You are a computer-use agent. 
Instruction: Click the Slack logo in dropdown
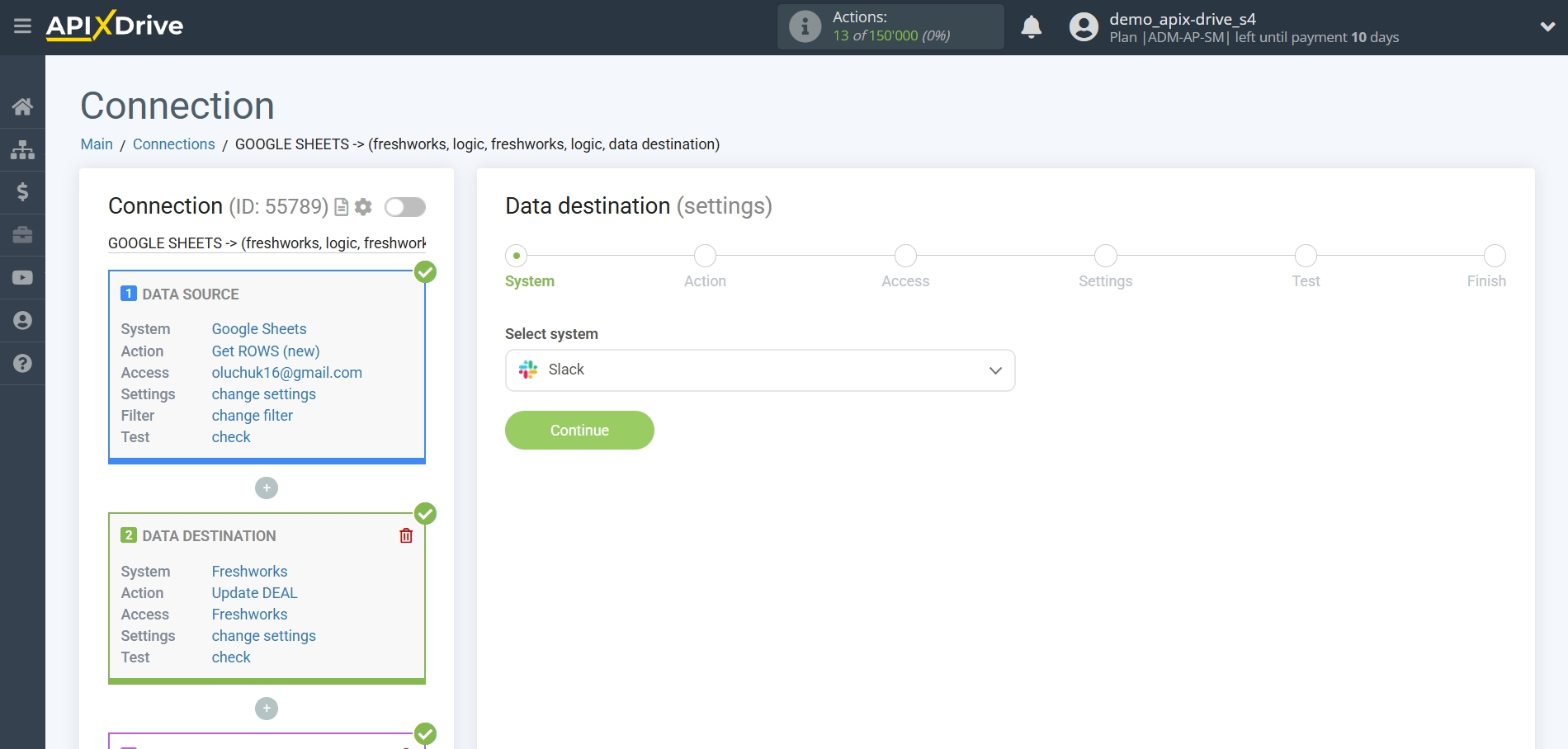pos(528,370)
